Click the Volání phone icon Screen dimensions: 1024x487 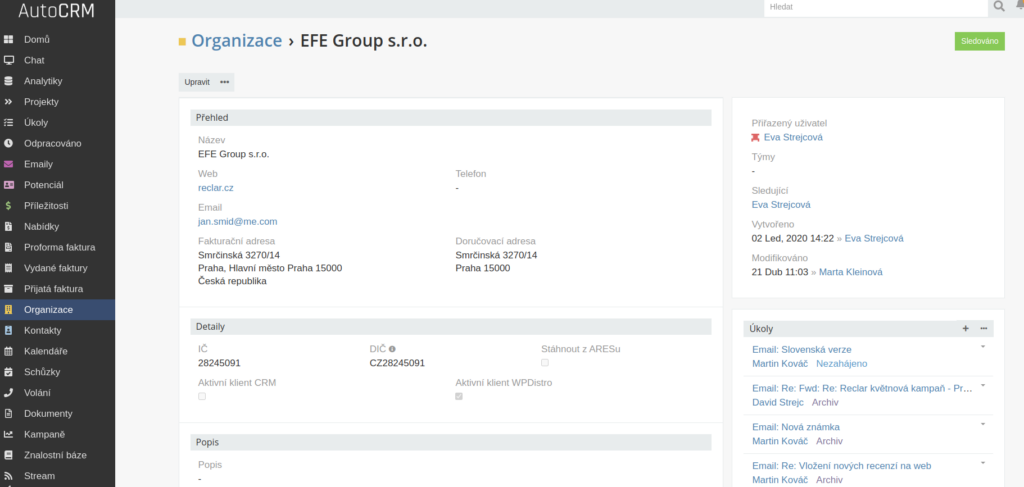click(8, 392)
